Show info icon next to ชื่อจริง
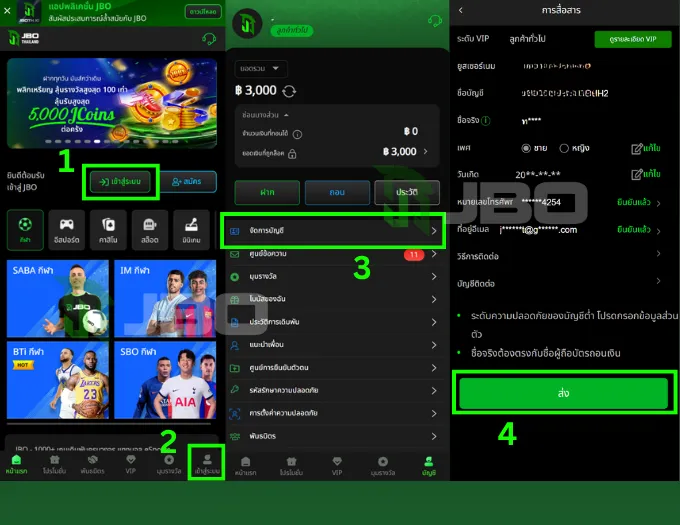Image resolution: width=680 pixels, height=525 pixels. [x=486, y=121]
